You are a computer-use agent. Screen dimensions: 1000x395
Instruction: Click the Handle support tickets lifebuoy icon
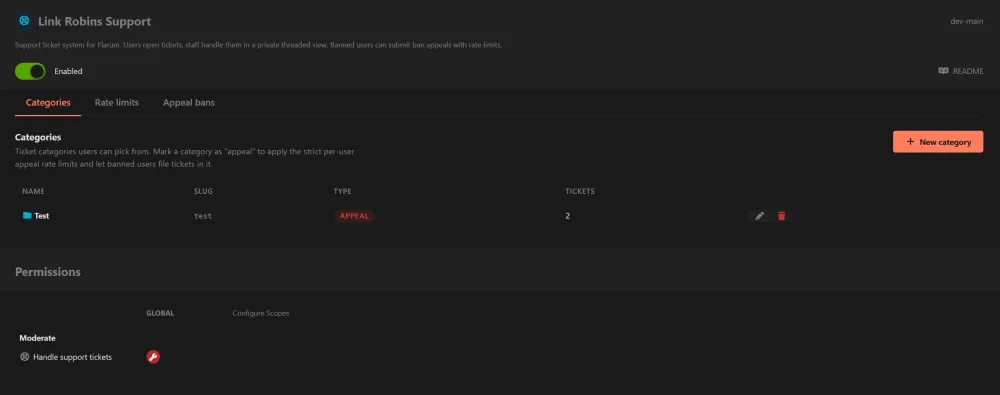click(24, 357)
